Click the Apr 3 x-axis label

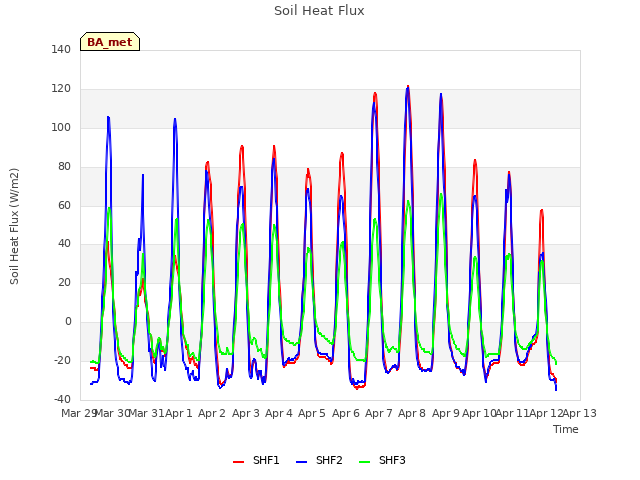pyautogui.click(x=246, y=413)
